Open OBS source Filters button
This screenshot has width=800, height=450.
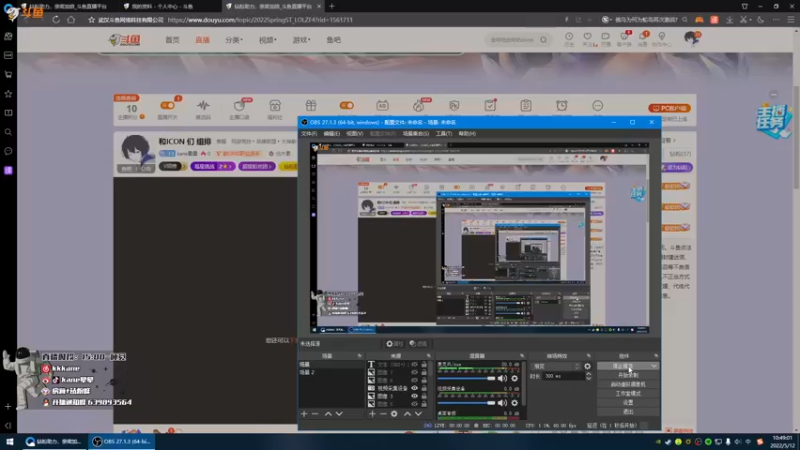pos(418,343)
